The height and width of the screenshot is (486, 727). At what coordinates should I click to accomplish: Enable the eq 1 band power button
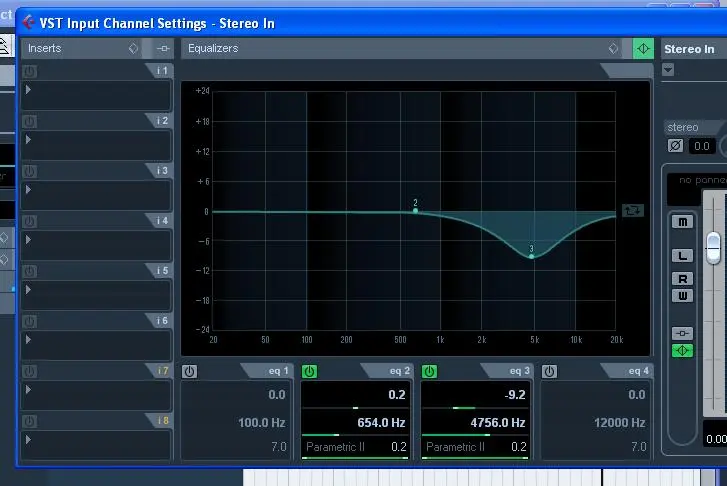[189, 371]
